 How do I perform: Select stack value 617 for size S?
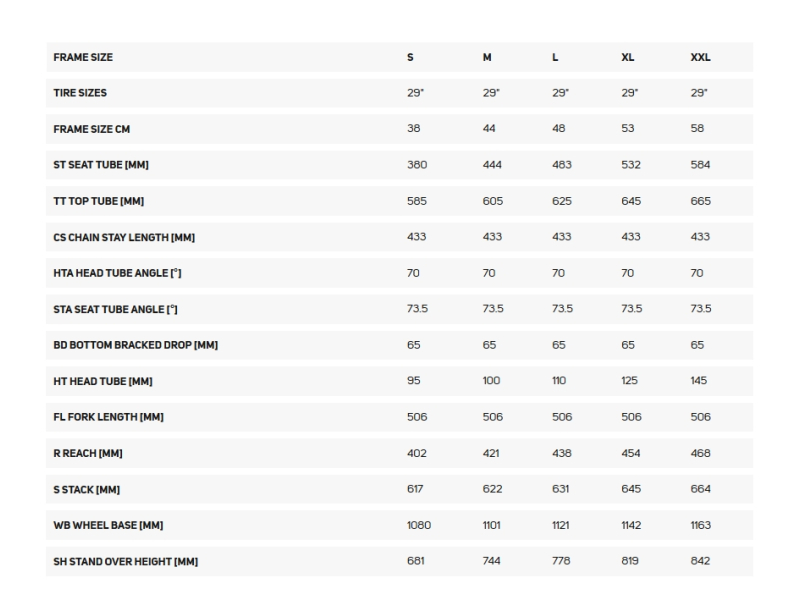tap(415, 489)
